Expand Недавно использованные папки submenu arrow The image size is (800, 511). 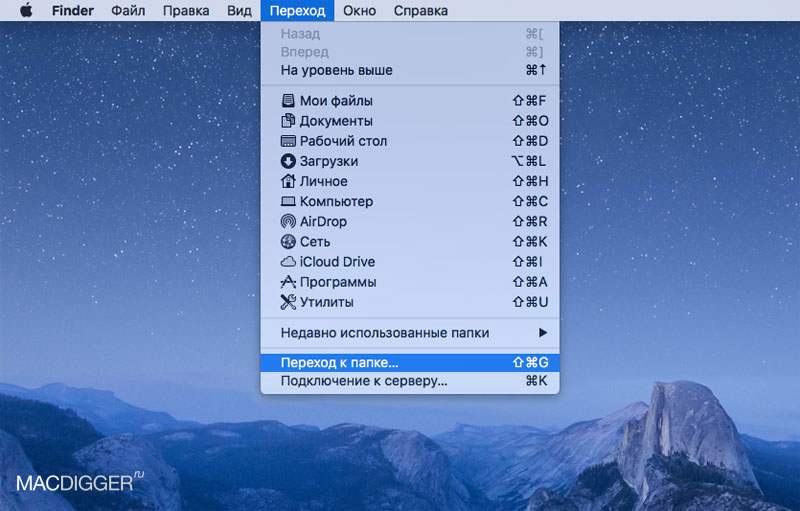(543, 333)
